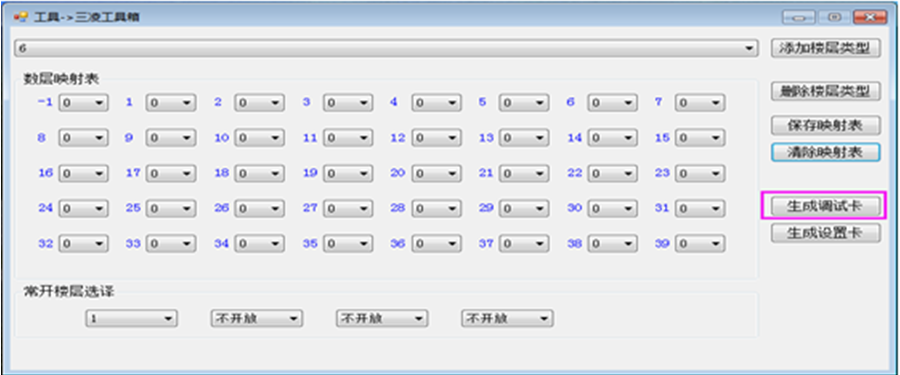
Task: Open the dropdown for floor 9
Action: (171, 138)
